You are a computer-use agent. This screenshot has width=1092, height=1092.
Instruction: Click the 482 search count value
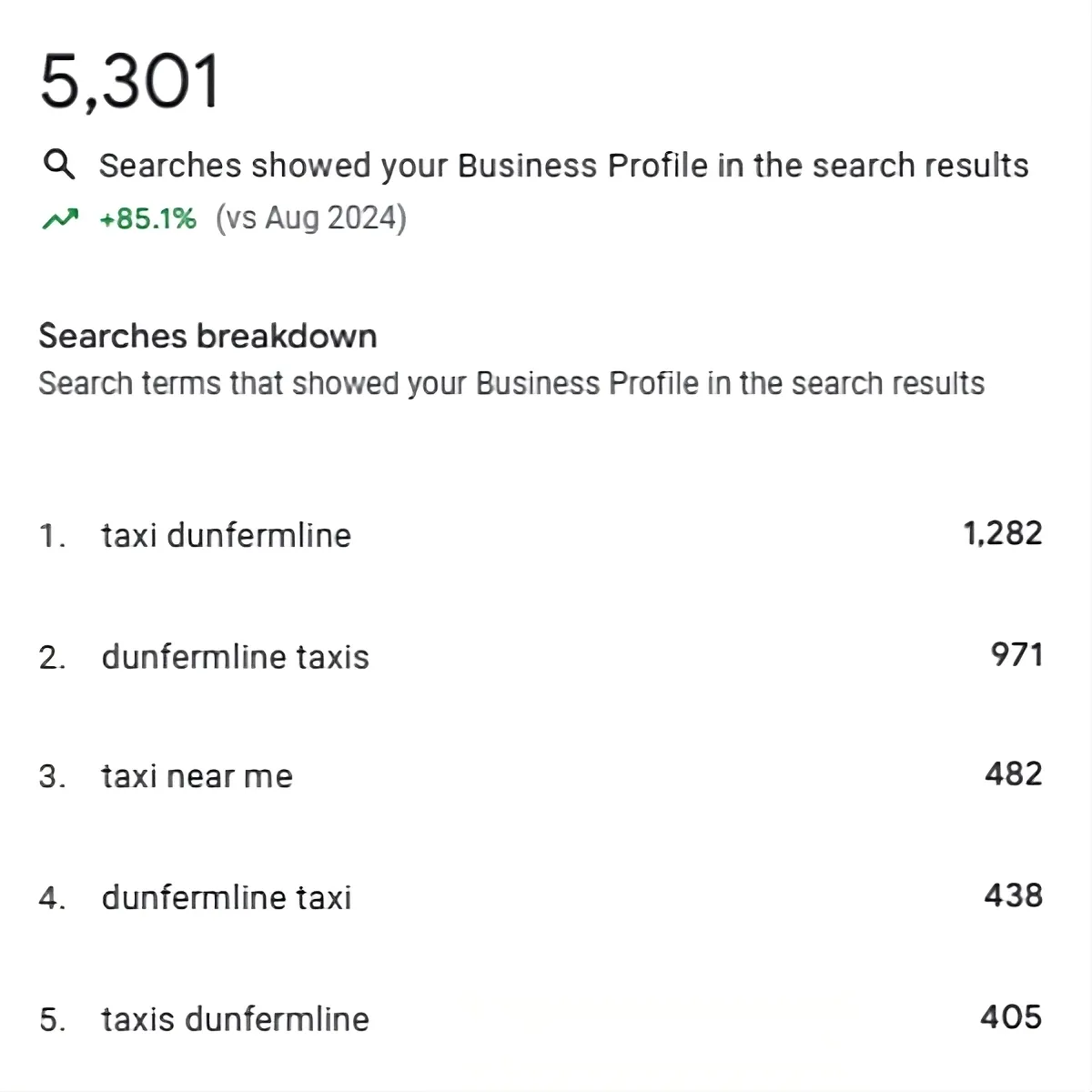click(1014, 774)
